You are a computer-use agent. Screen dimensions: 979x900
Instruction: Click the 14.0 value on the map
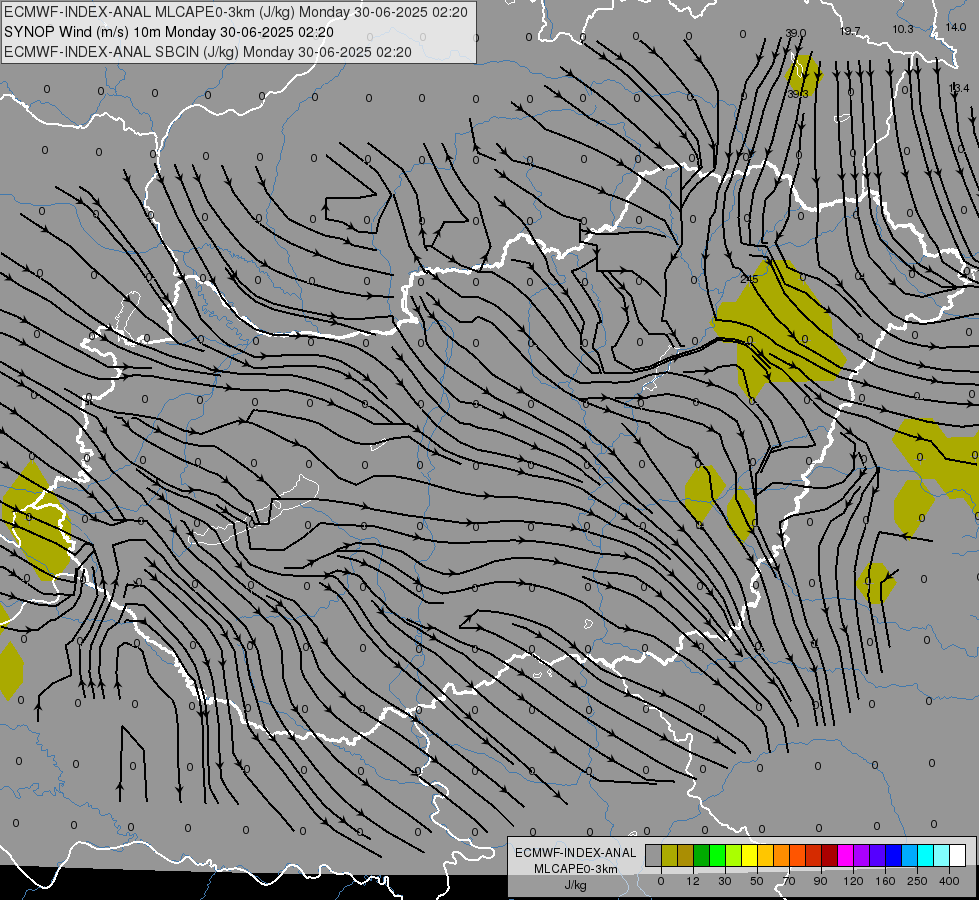955,27
